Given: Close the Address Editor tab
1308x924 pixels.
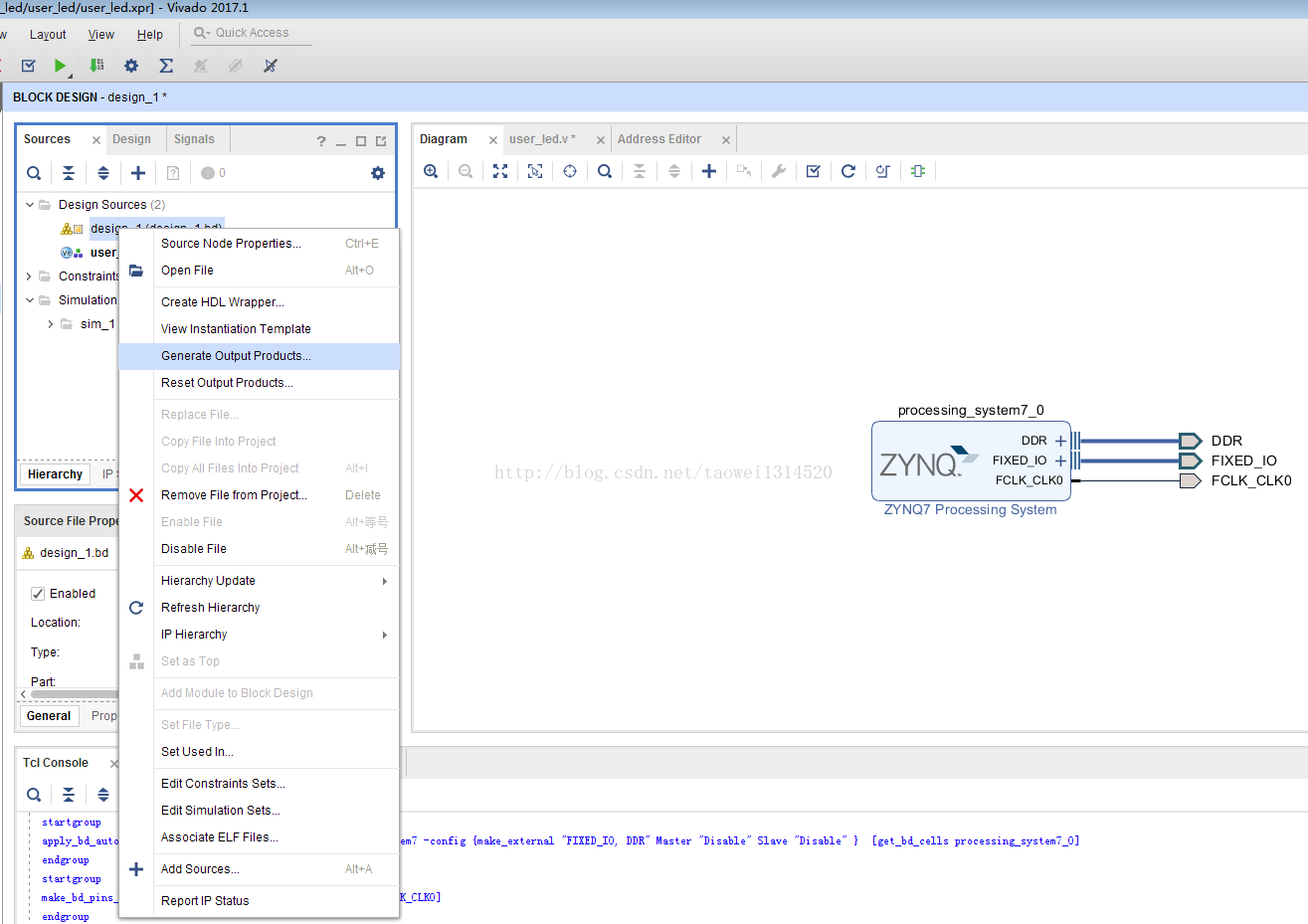Looking at the screenshot, I should [726, 140].
